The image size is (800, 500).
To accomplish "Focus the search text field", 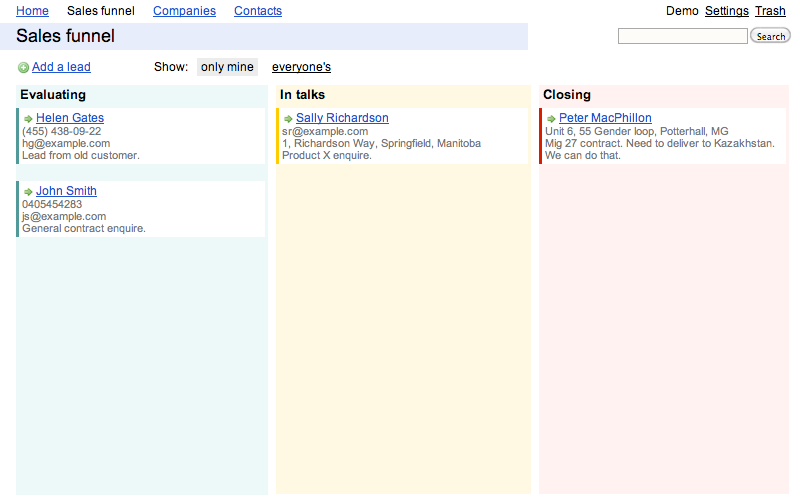I will (683, 36).
